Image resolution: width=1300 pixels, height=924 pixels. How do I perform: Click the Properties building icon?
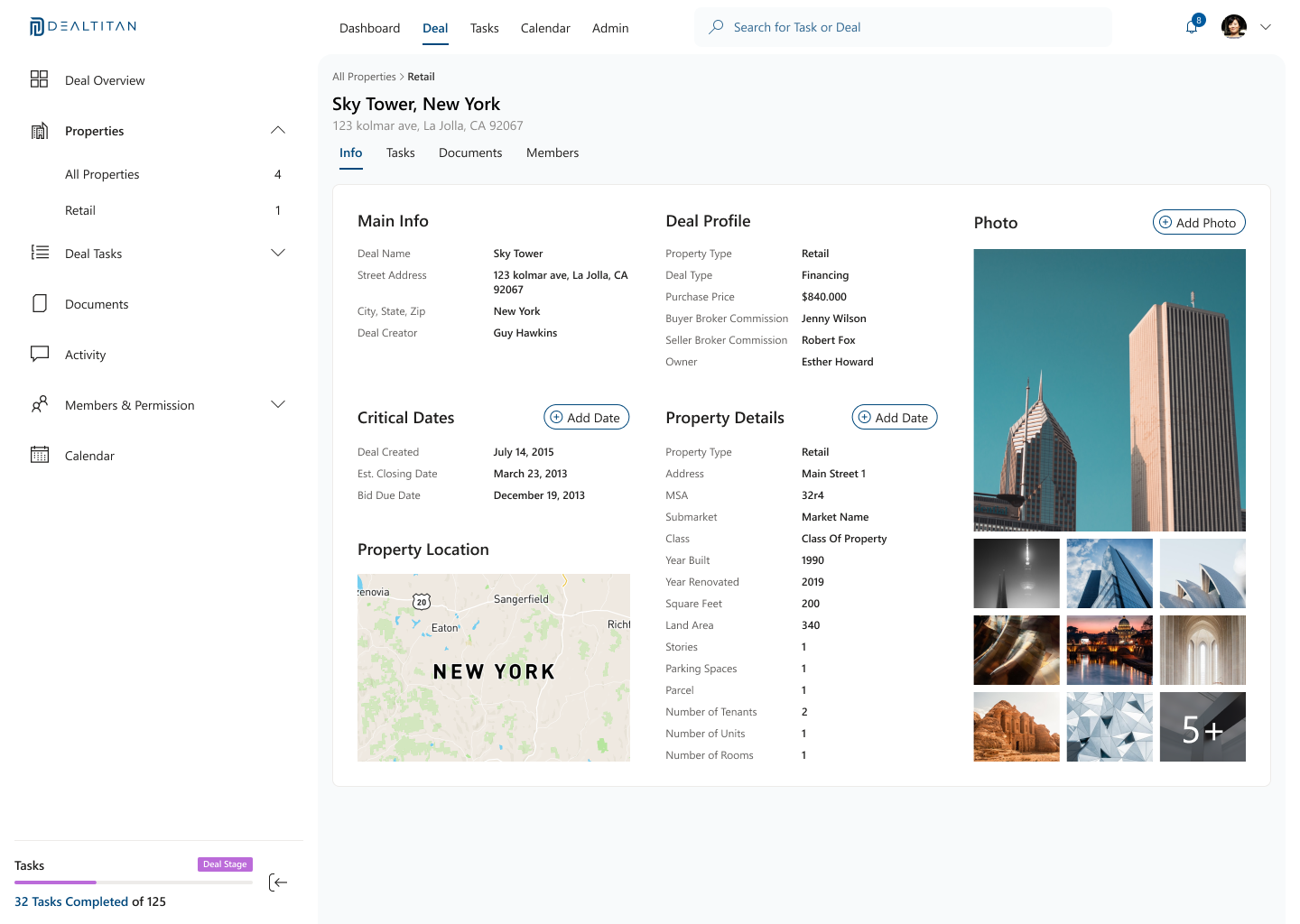tap(39, 131)
